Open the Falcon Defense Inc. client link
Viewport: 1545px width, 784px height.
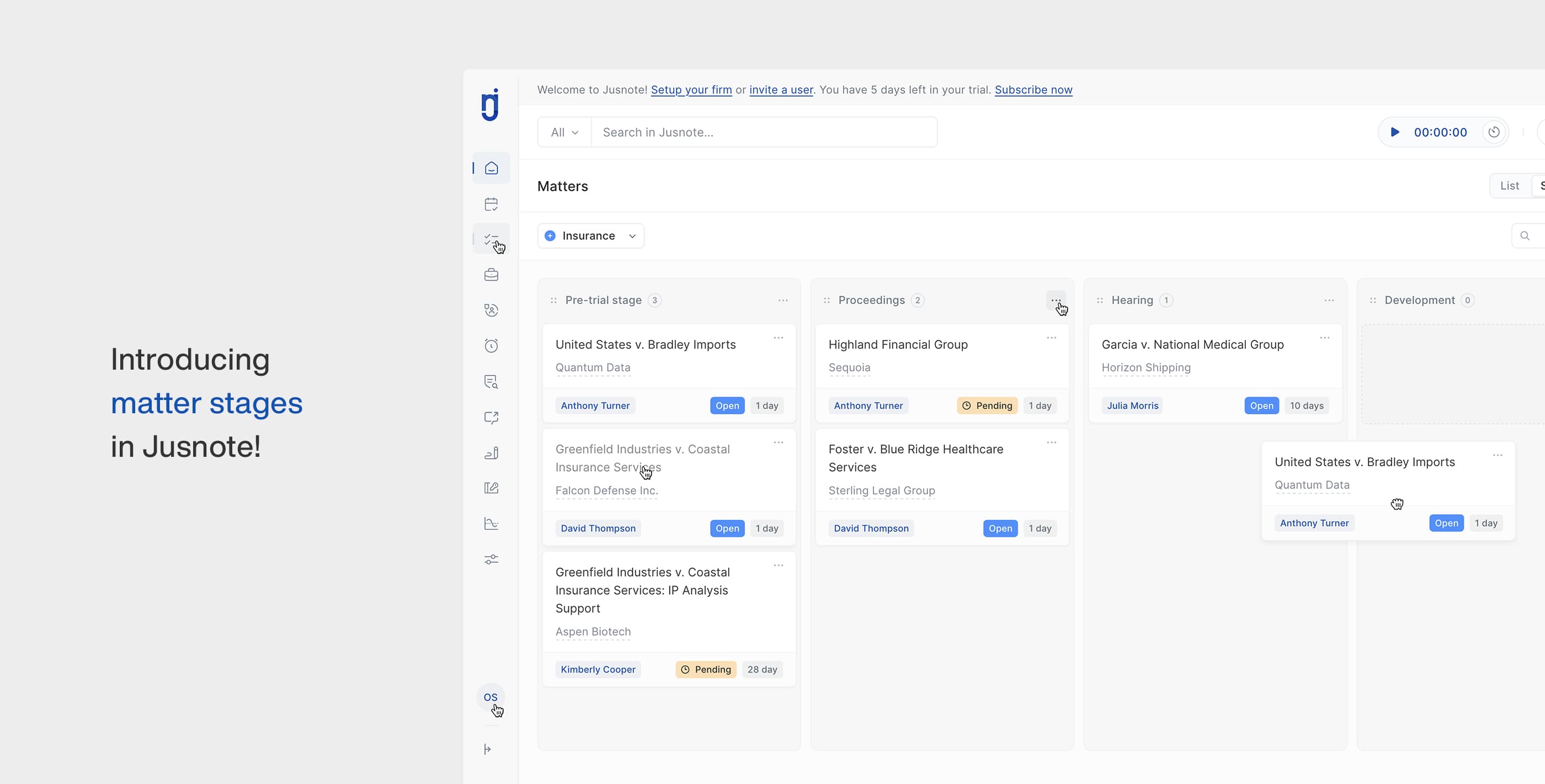coord(606,490)
